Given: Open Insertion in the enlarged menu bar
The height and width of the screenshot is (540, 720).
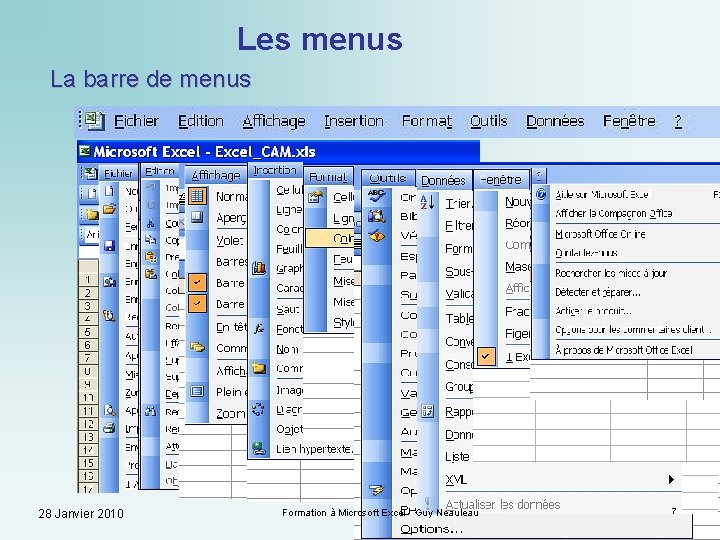Looking at the screenshot, I should (354, 121).
